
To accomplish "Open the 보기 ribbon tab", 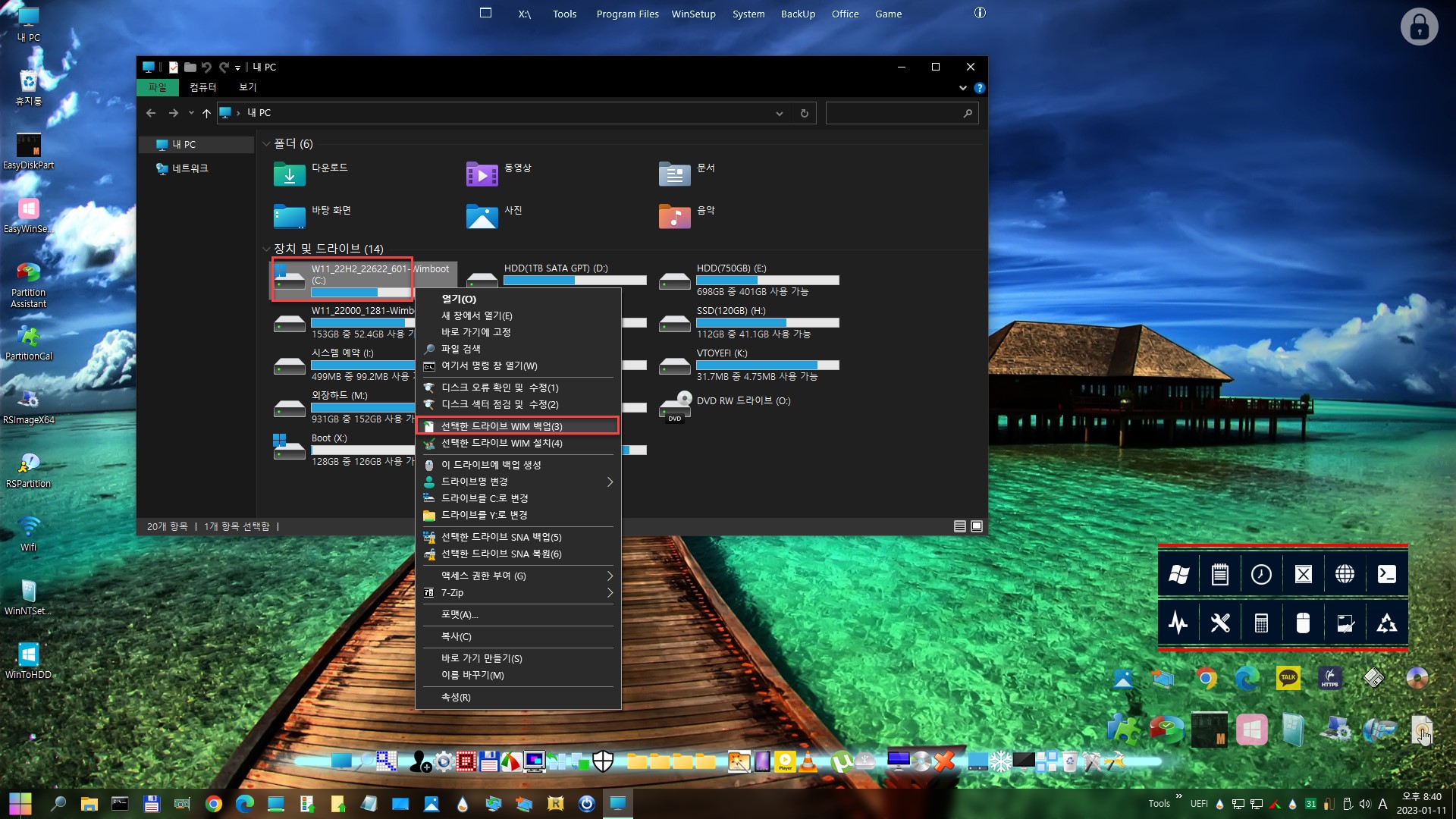I will coord(248,87).
